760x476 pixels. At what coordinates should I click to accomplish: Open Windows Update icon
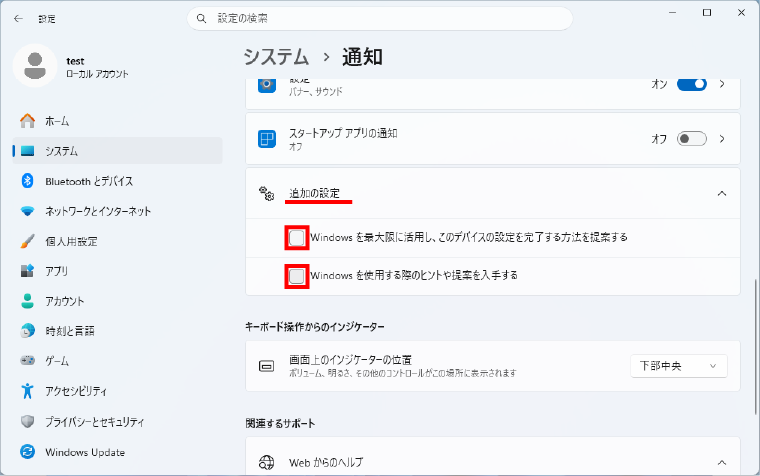[x=28, y=452]
